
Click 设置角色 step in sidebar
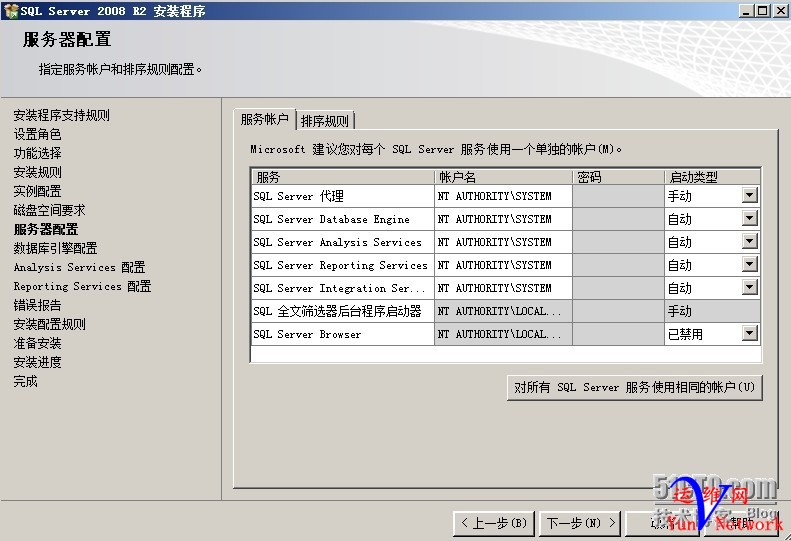[x=37, y=134]
